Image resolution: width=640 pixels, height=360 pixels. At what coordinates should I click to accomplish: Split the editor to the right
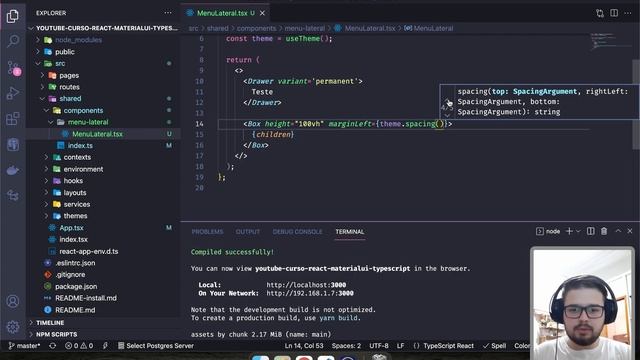614,13
